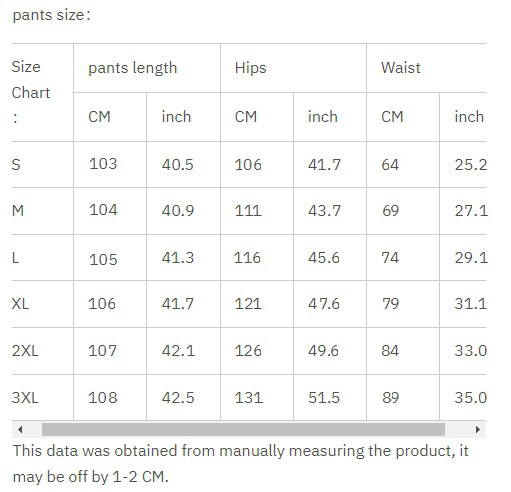The image size is (511, 492).
Task: Click the 33.0 waist inch cell
Action: click(x=463, y=351)
